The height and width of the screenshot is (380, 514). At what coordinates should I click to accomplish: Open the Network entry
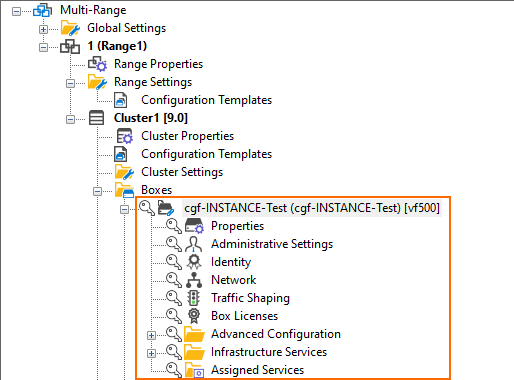234,280
